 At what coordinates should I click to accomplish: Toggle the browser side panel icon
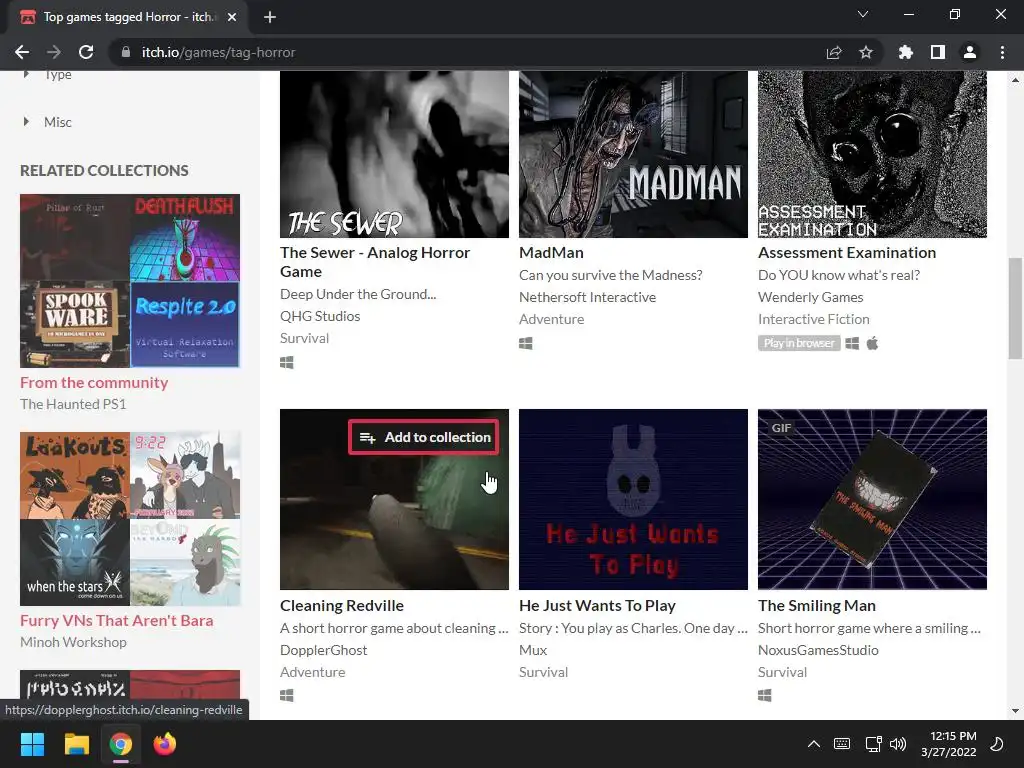(x=938, y=52)
